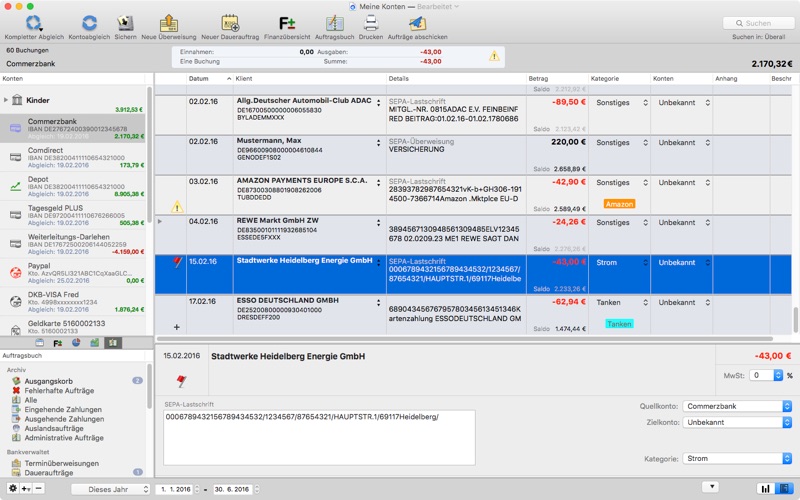Sort the table by the Datum column
Viewport: 800px width, 500px height.
pyautogui.click(x=210, y=79)
